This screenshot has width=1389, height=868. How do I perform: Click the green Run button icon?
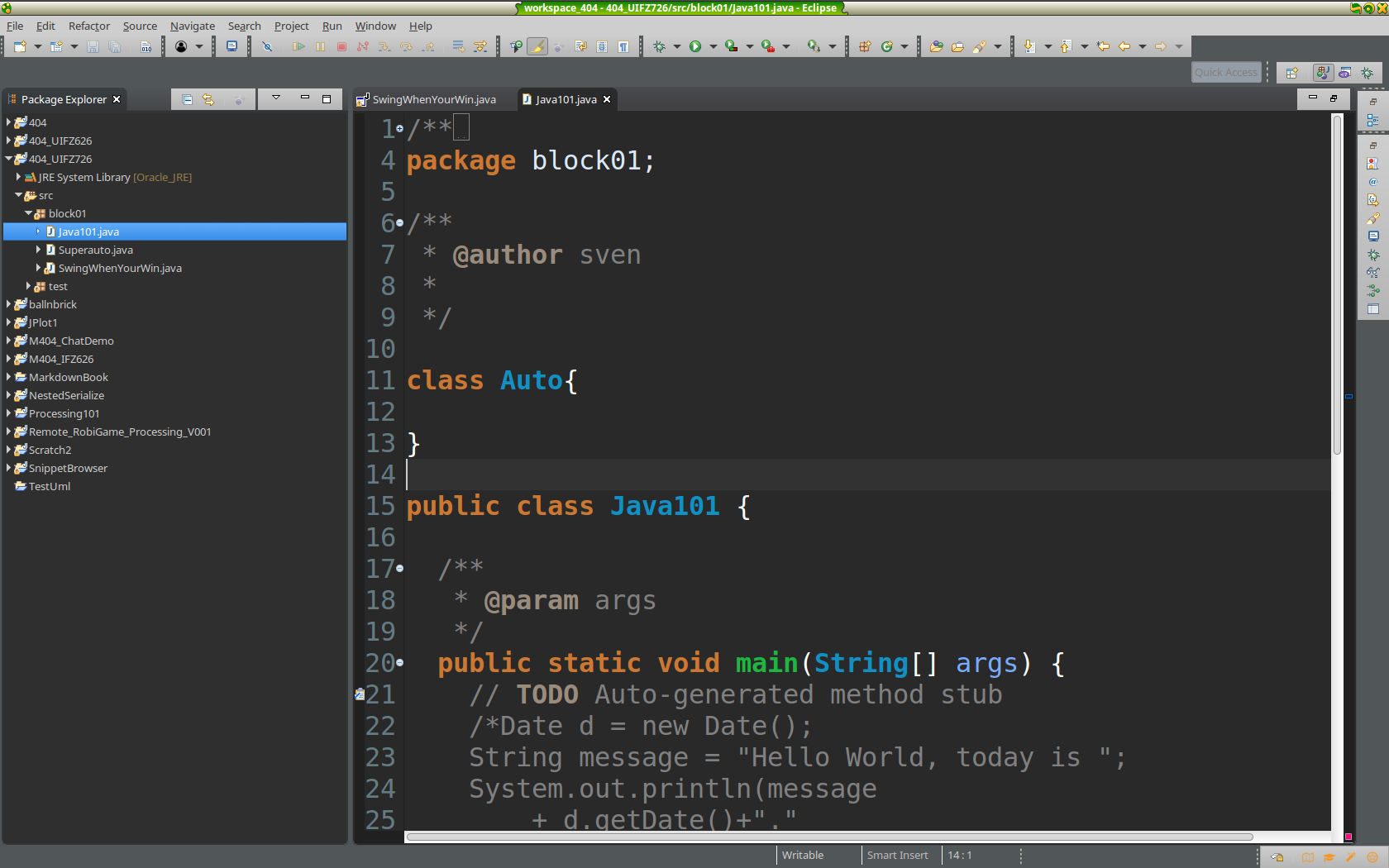[x=695, y=47]
